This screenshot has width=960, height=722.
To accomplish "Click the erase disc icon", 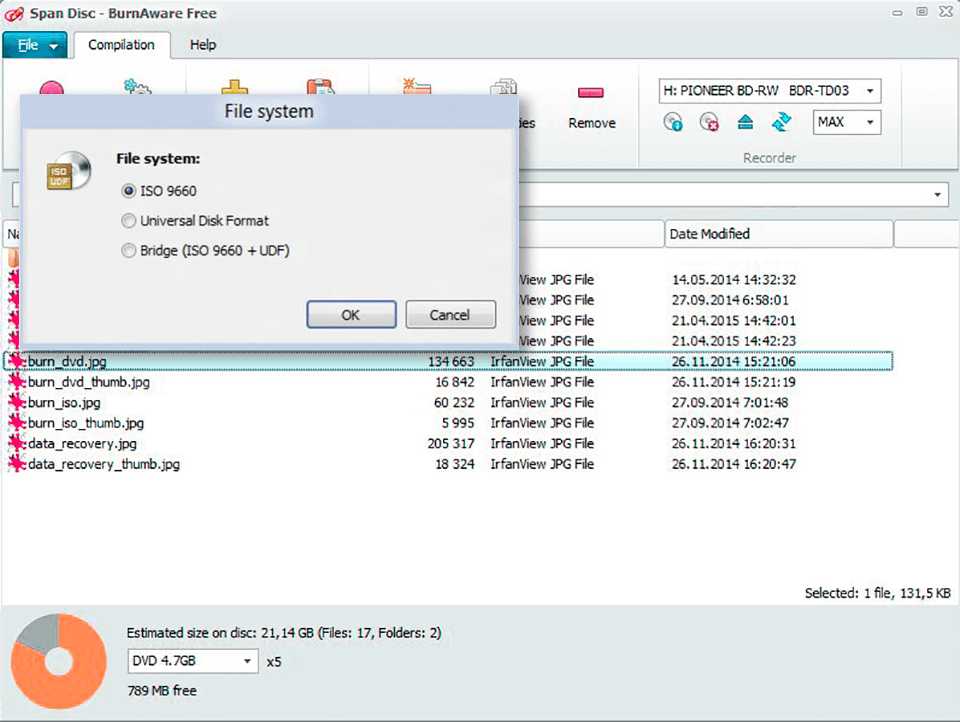I will pos(709,122).
